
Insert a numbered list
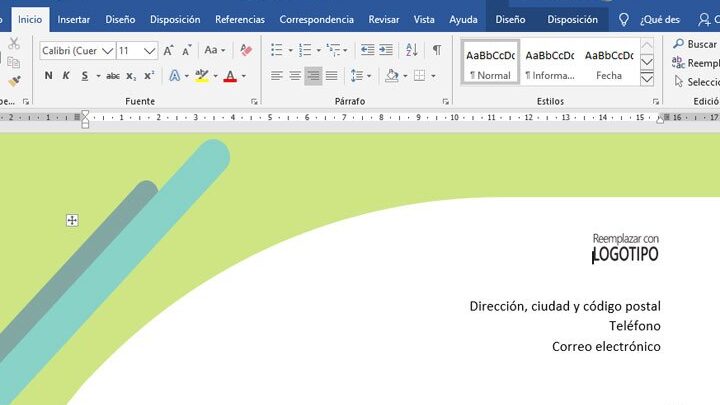click(x=305, y=50)
